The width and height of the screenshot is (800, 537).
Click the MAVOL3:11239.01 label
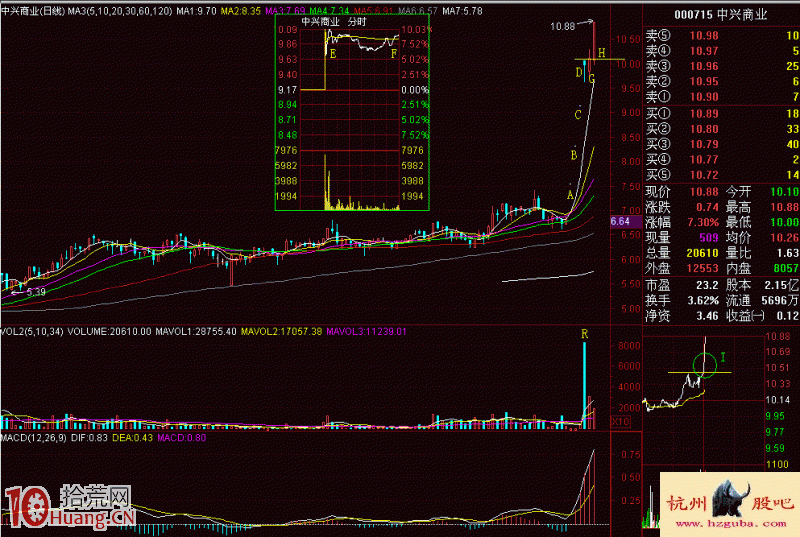[x=366, y=331]
